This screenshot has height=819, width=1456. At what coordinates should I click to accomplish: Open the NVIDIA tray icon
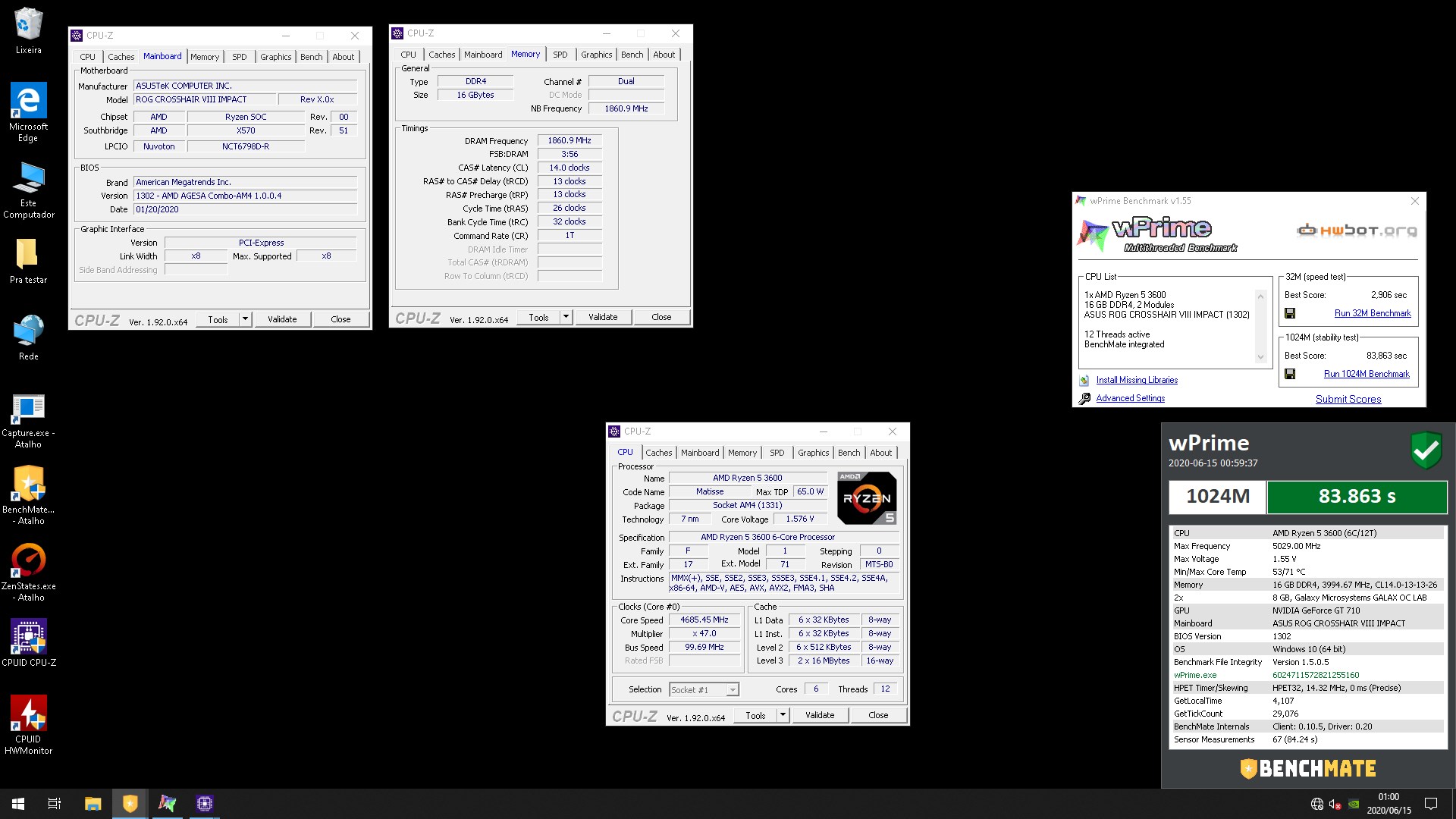pos(1354,804)
